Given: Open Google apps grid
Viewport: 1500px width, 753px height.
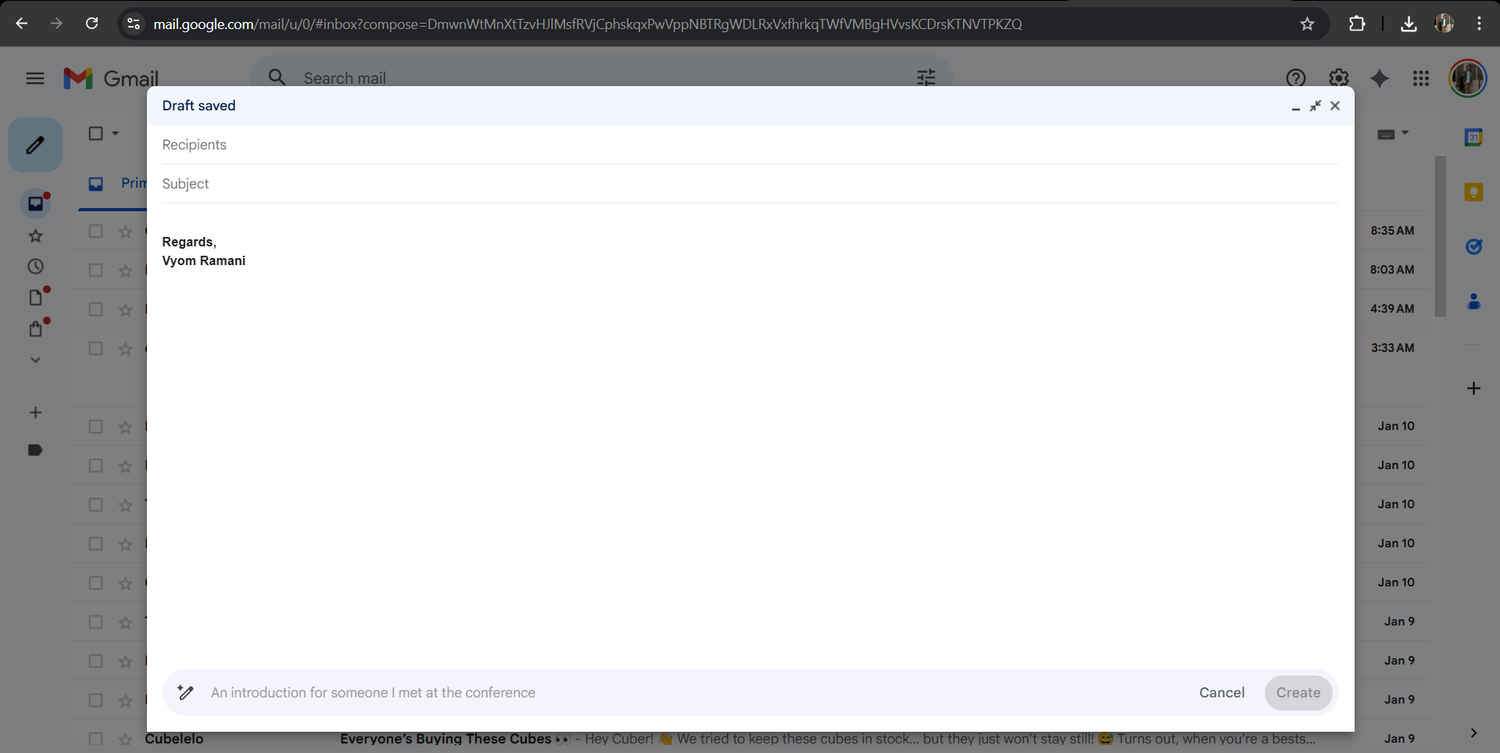Looking at the screenshot, I should (x=1420, y=78).
